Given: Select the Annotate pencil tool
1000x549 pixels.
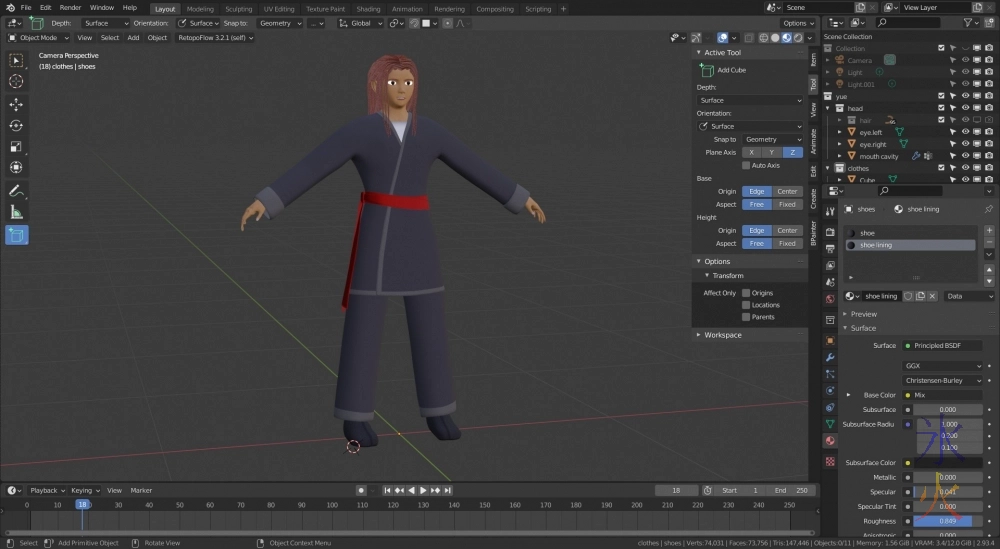Looking at the screenshot, I should pyautogui.click(x=16, y=190).
